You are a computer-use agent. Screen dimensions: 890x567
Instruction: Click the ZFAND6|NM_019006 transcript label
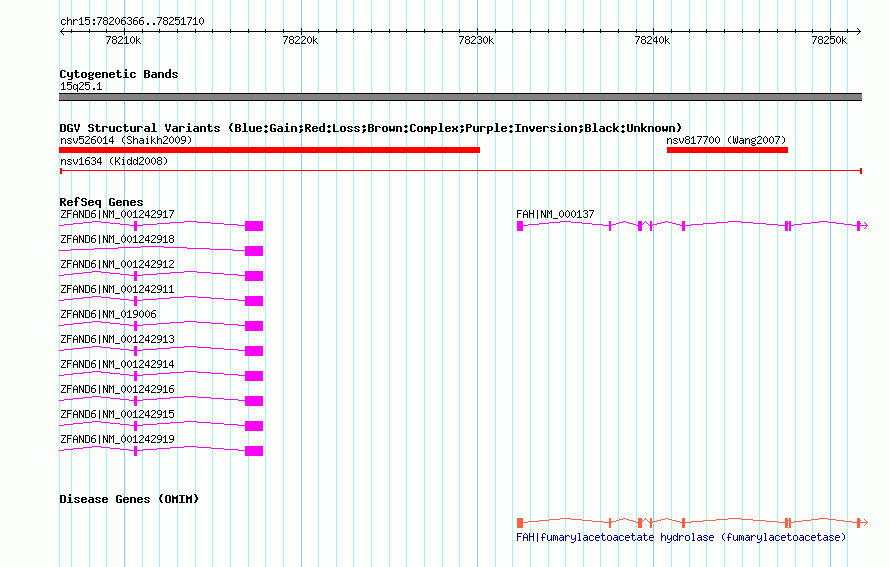coord(108,314)
